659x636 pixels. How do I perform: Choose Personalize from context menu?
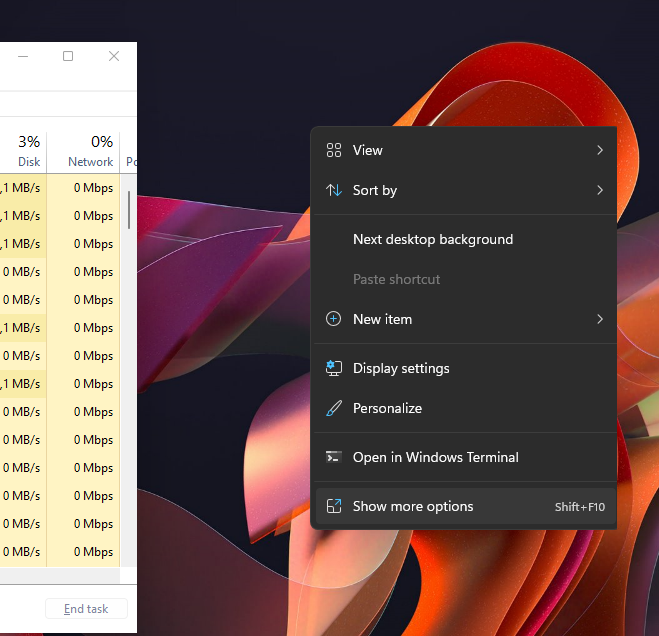466,408
